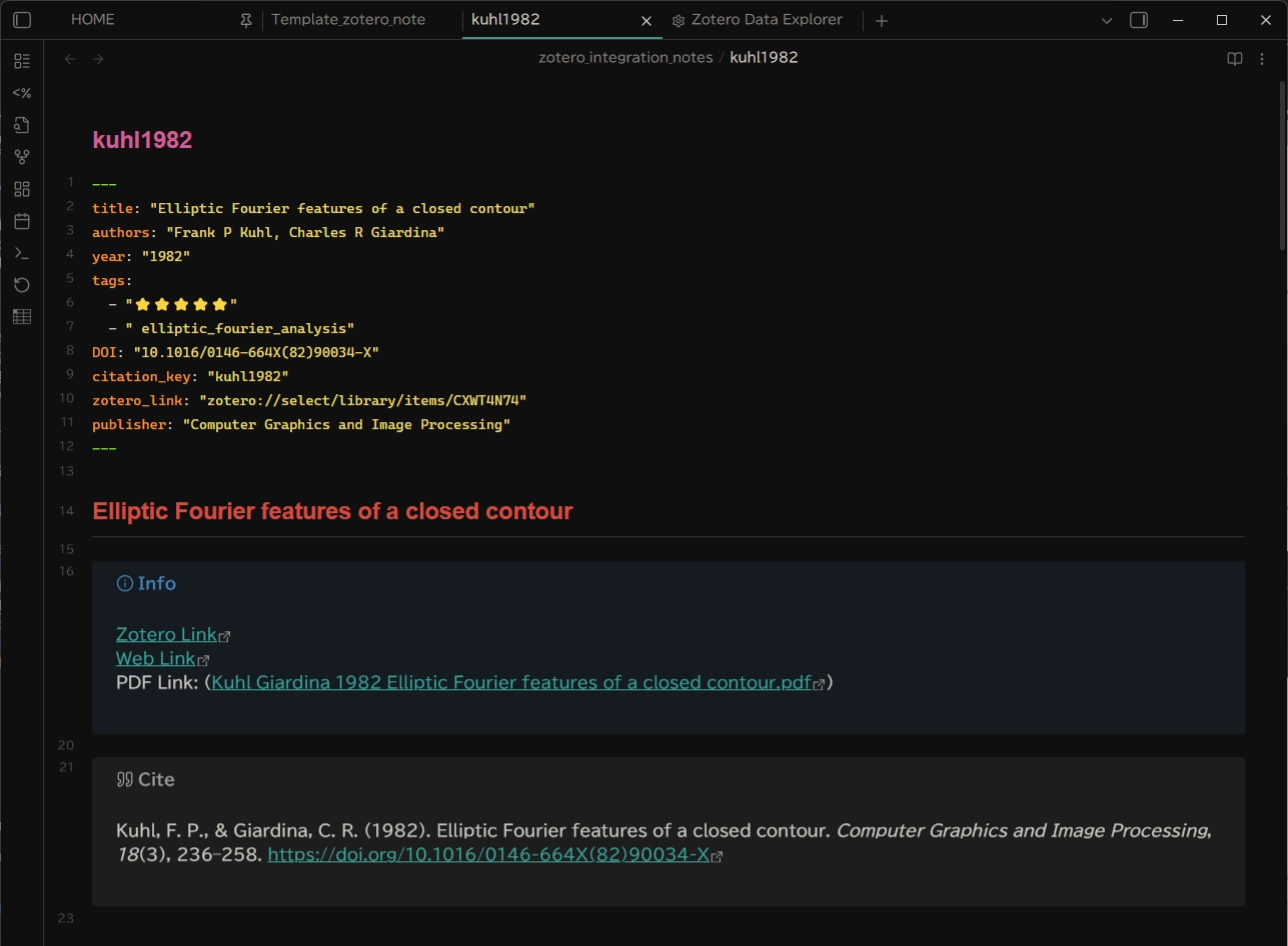Open the DOI link in the Cite callout

(x=489, y=855)
